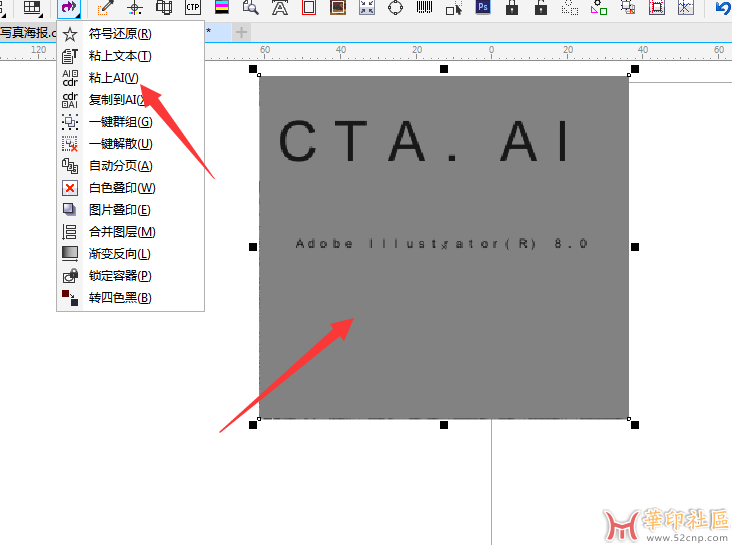
Task: Click the Adobe Illustrator(R) 8.0 text line
Action: tap(441, 244)
